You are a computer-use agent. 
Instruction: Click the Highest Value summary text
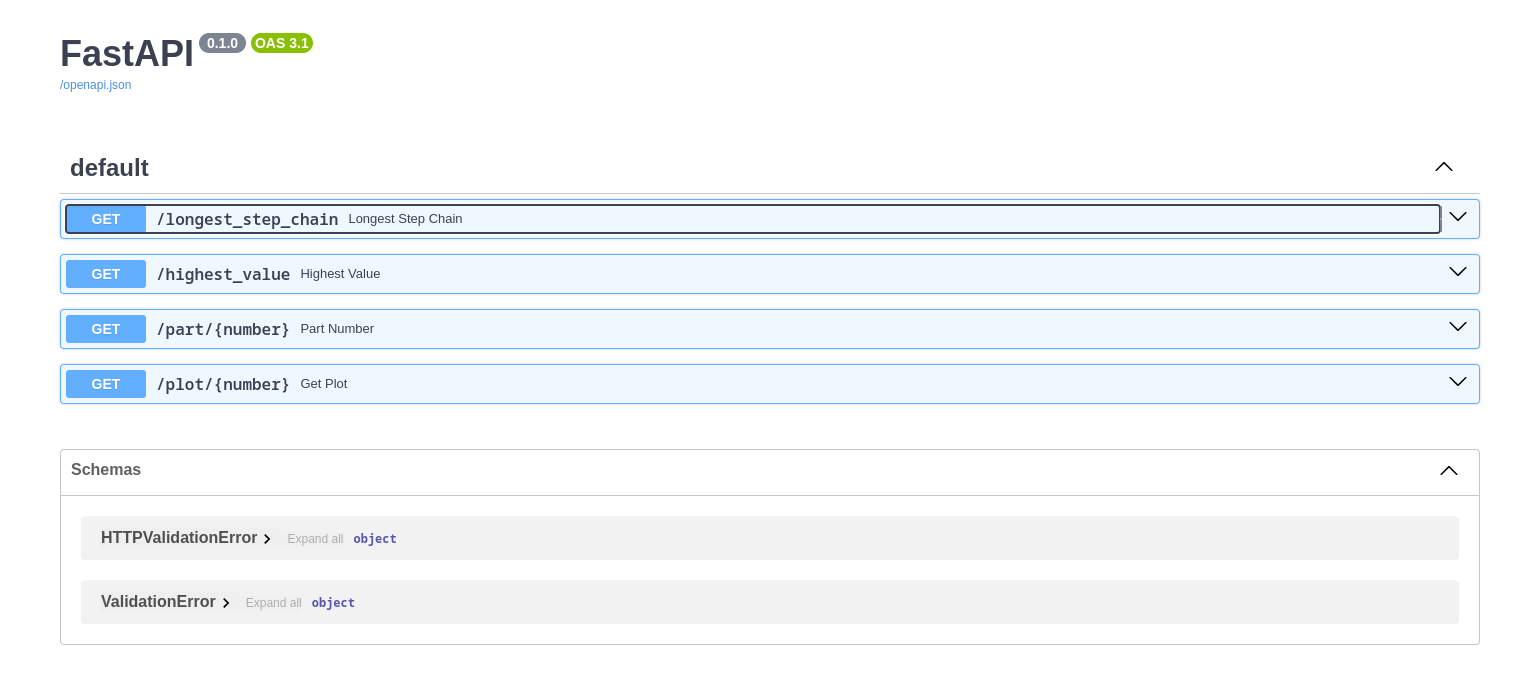pos(340,274)
